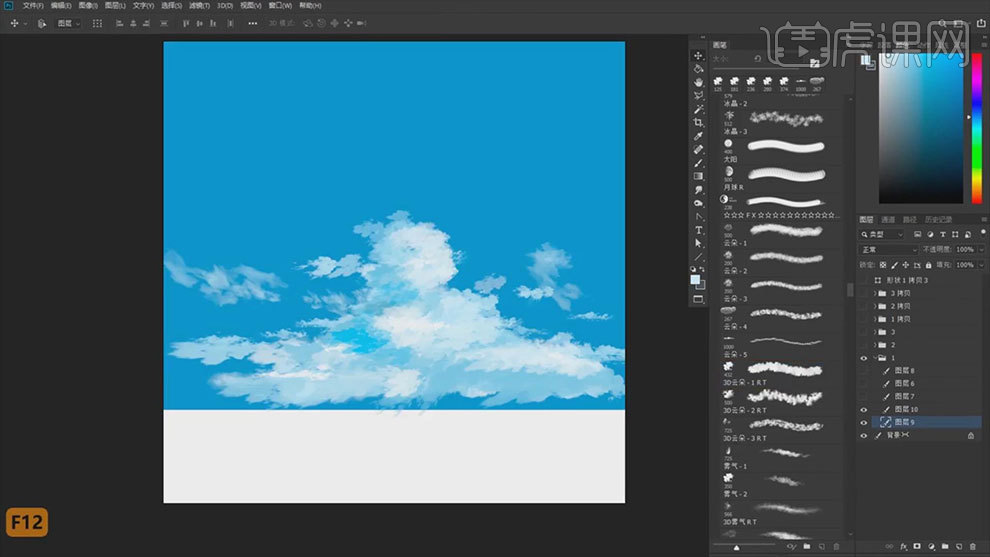990x557 pixels.
Task: Hide group 1 via its eye icon
Action: point(864,358)
